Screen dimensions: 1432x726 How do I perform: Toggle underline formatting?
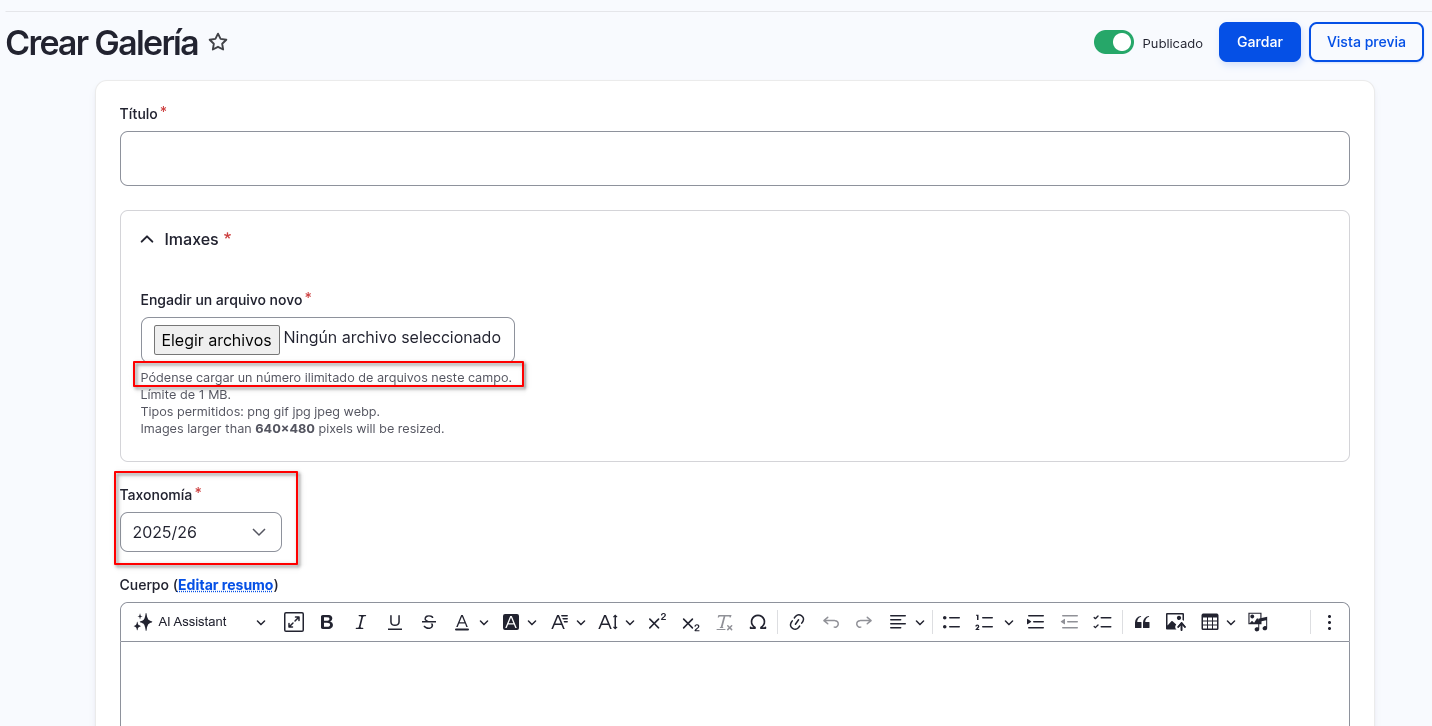pos(395,622)
